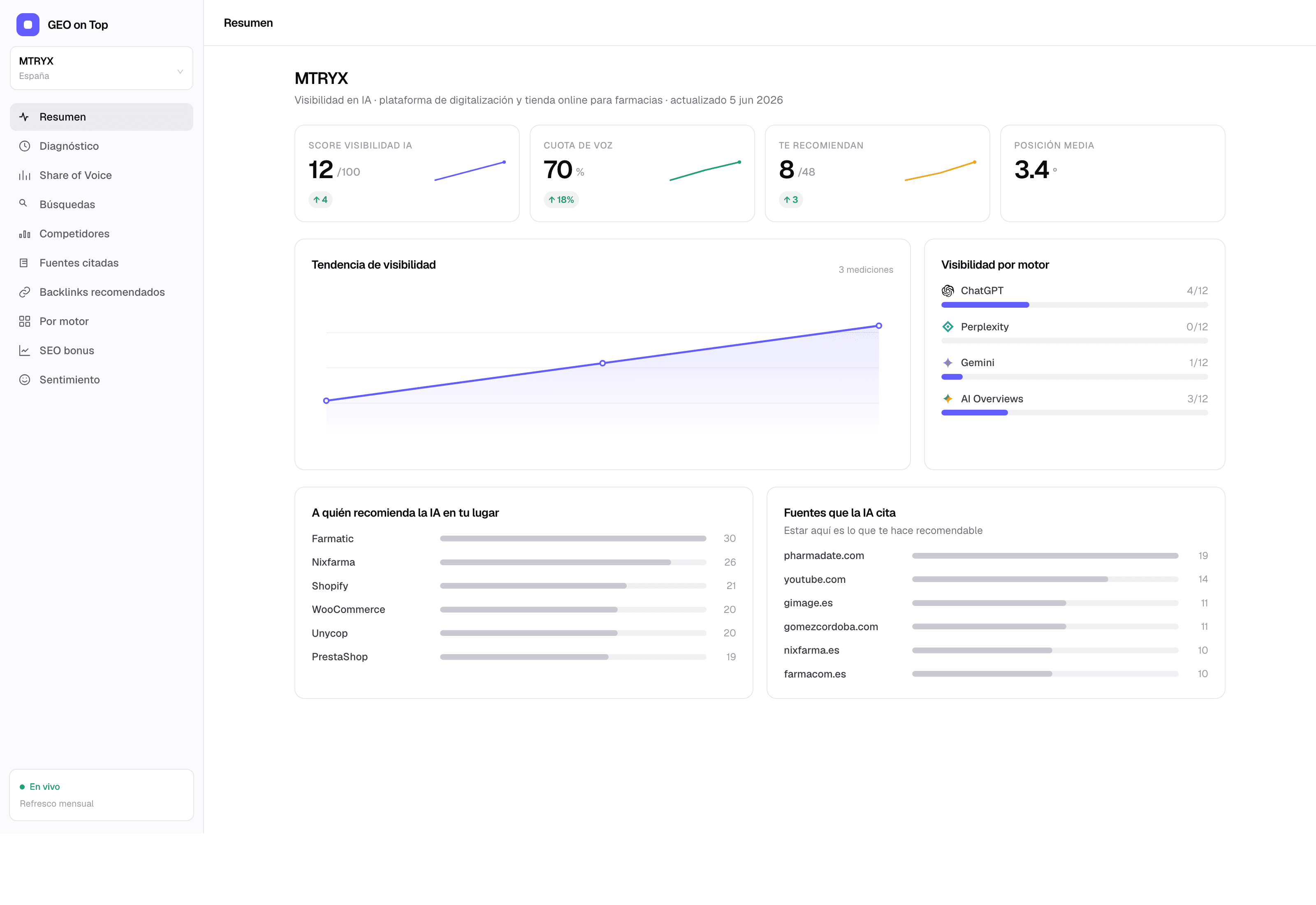Click the last data point of visibility trend
1316x905 pixels.
pyautogui.click(x=878, y=326)
